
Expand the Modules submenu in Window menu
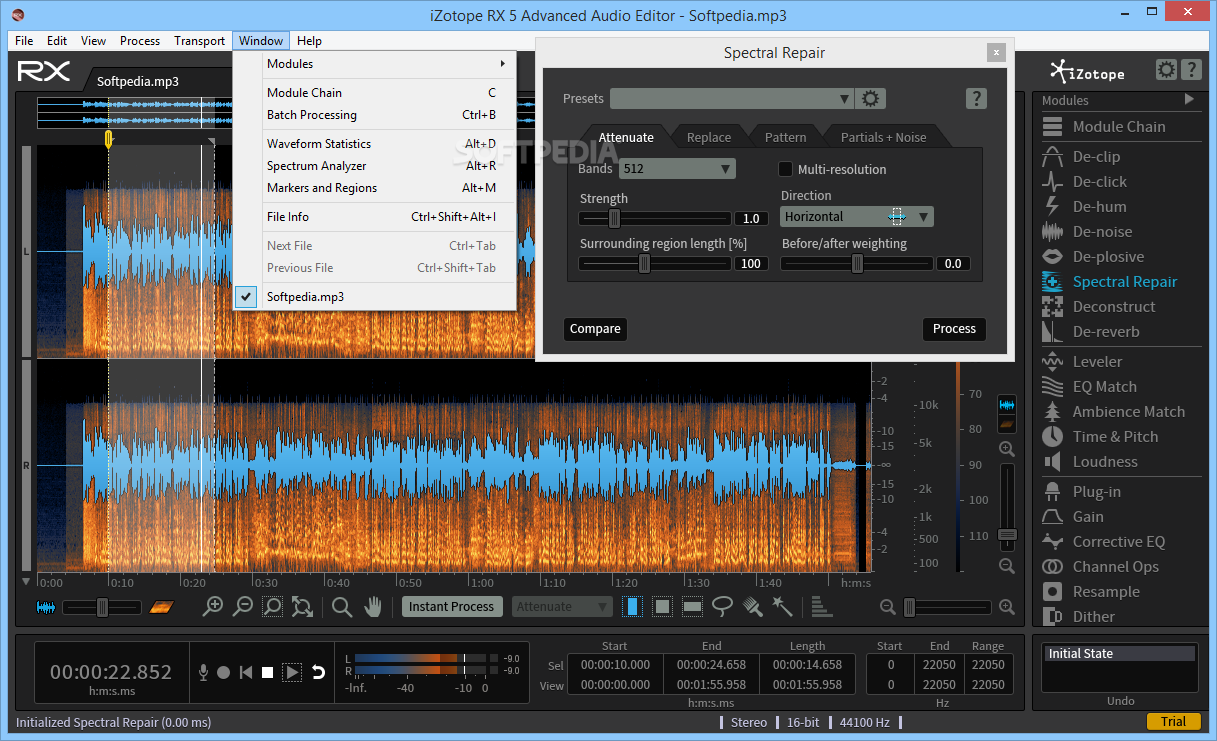(x=375, y=64)
